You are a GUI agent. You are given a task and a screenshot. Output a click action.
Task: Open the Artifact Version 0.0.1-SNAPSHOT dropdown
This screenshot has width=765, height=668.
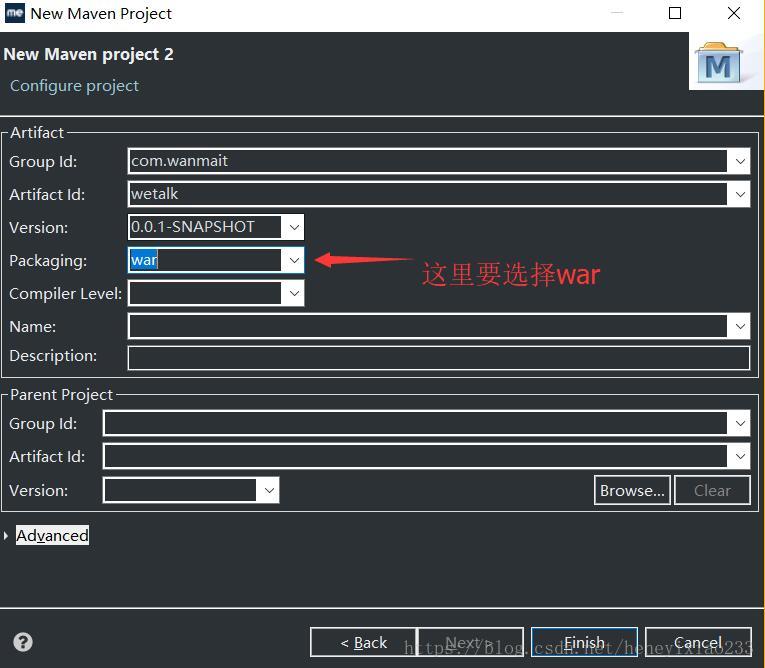294,227
